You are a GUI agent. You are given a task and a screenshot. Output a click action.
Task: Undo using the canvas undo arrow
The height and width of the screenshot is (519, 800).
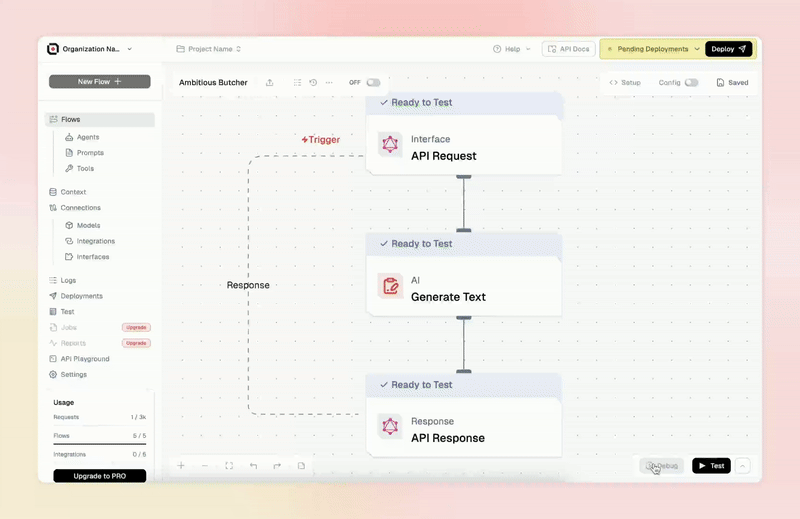253,465
